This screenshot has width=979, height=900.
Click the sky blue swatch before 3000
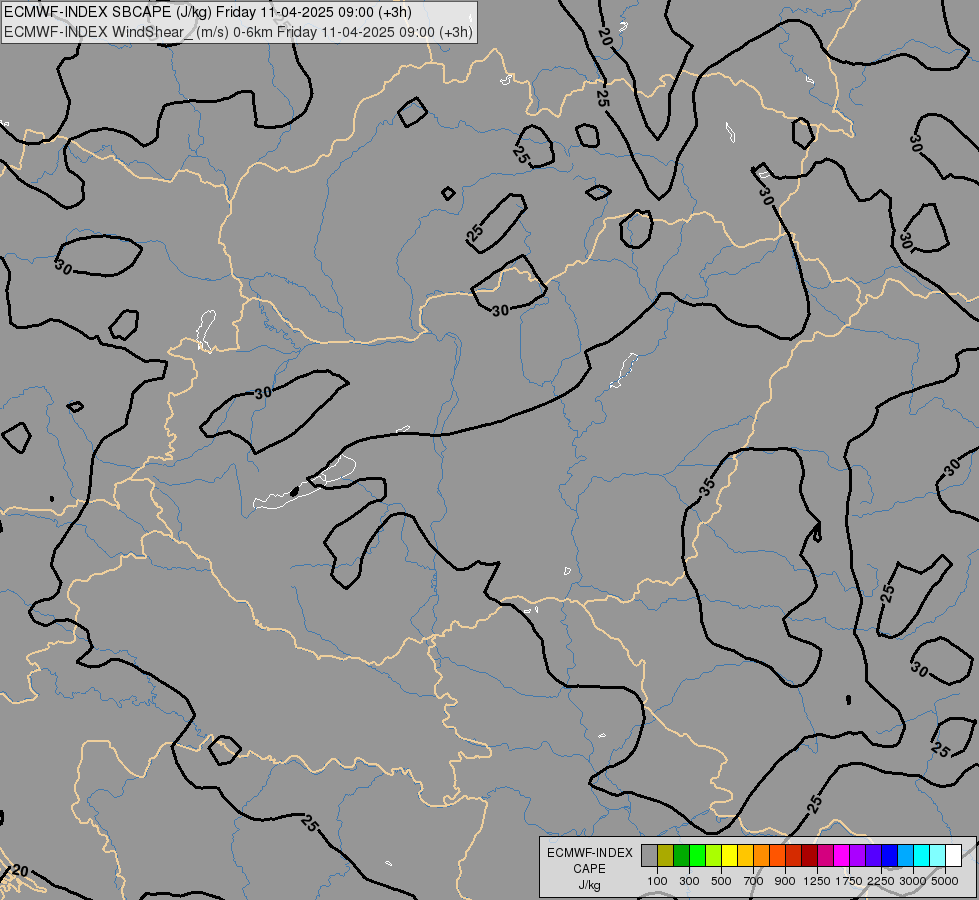coord(906,856)
